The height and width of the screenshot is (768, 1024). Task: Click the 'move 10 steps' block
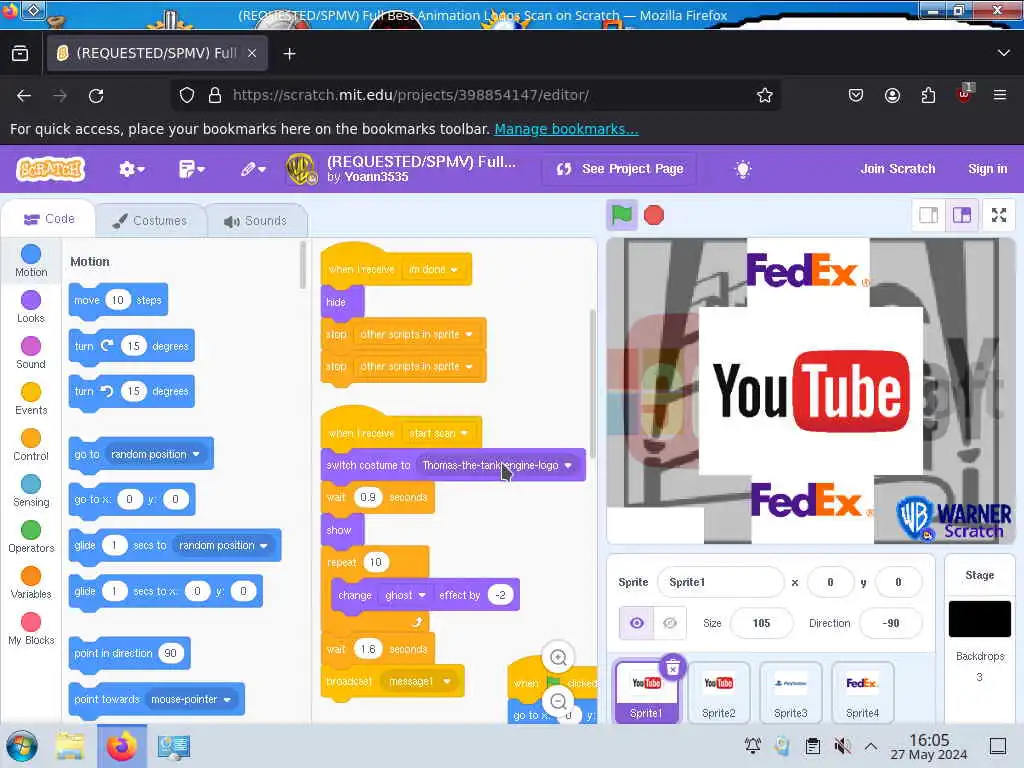click(118, 300)
